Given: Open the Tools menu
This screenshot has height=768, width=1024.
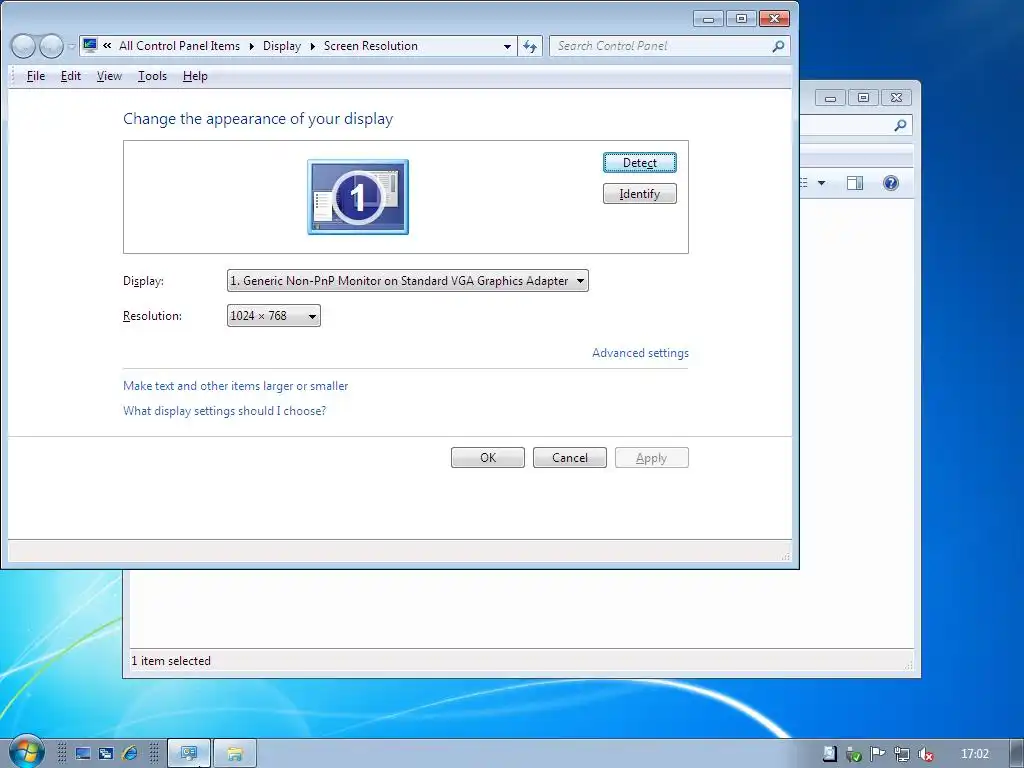Looking at the screenshot, I should click(x=152, y=76).
